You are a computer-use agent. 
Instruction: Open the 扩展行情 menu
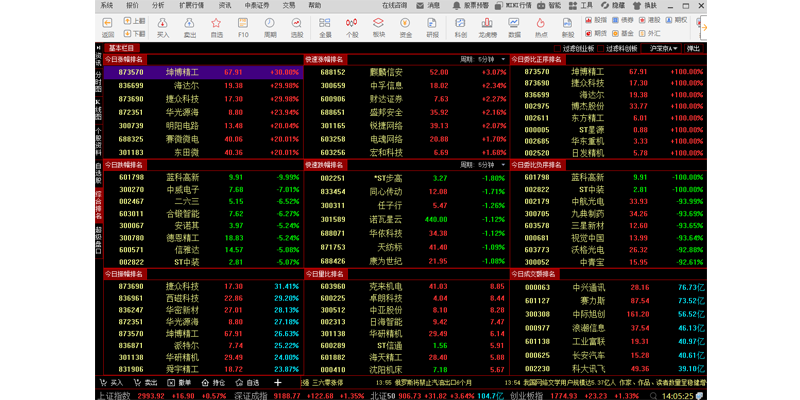(x=191, y=6)
